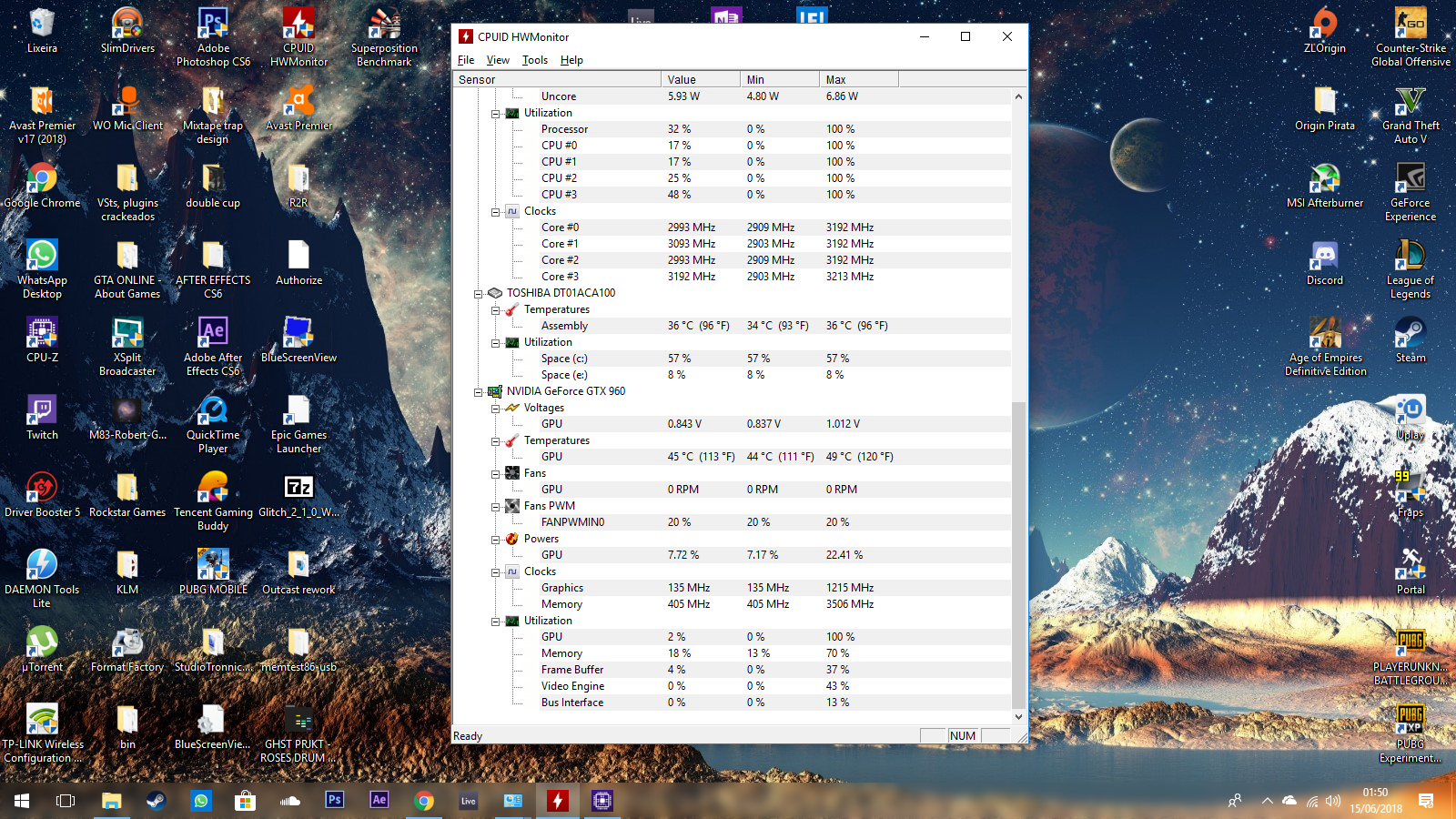Image resolution: width=1456 pixels, height=819 pixels.
Task: Open Grand Theft Auto V icon
Action: 1410,114
